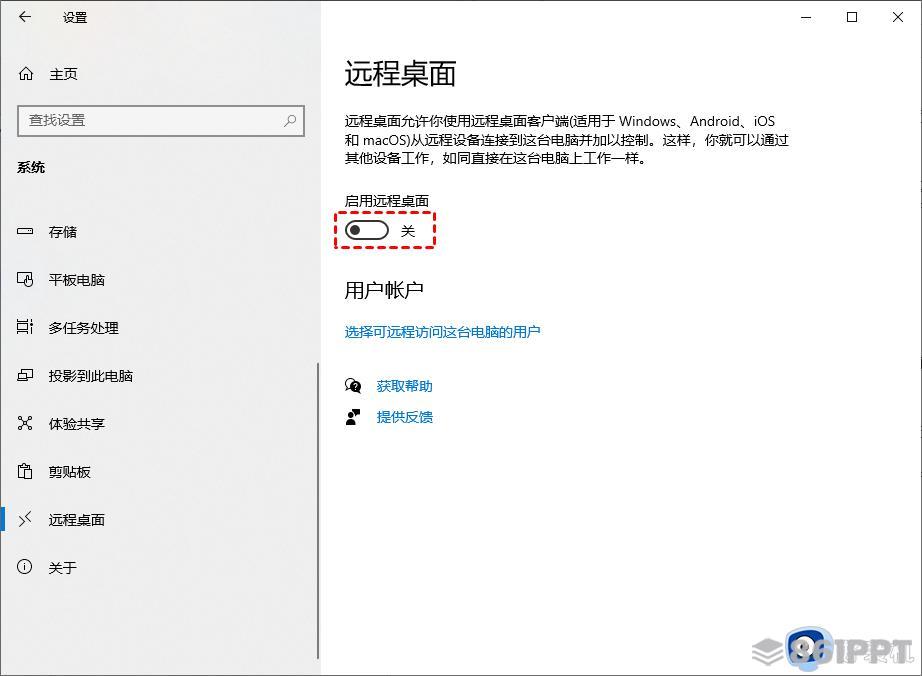Screen dimensions: 922x676
Task: Click the 启用远程桌面 label
Action: pyautogui.click(x=387, y=200)
